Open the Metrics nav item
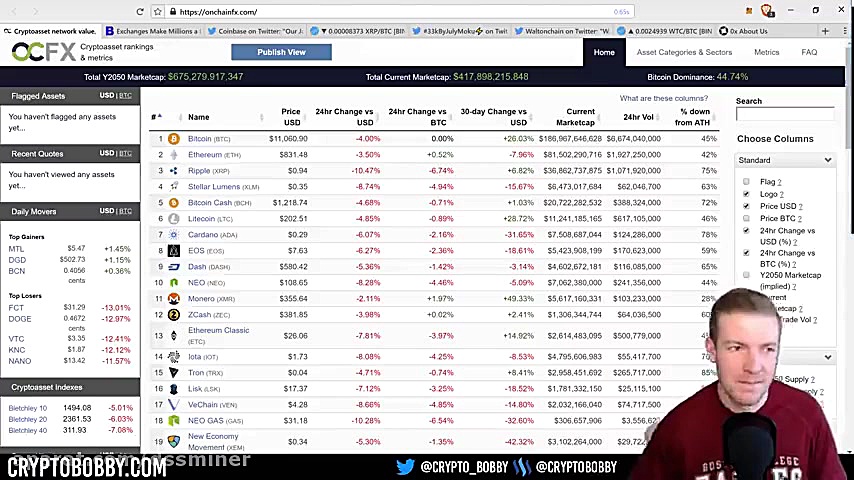Viewport: 854px width, 480px height. pyautogui.click(x=766, y=52)
